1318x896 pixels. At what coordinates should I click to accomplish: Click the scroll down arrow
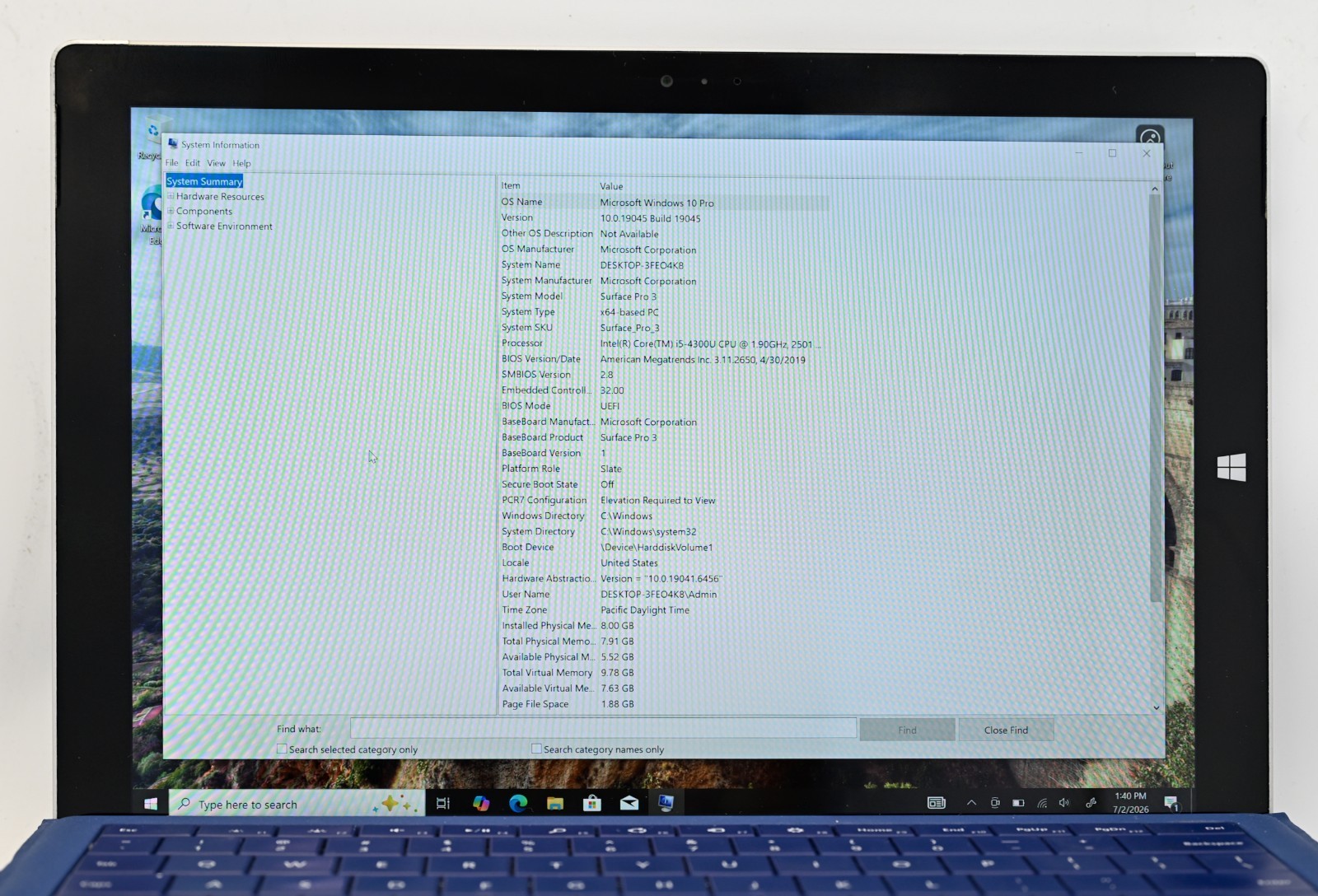pyautogui.click(x=1156, y=707)
